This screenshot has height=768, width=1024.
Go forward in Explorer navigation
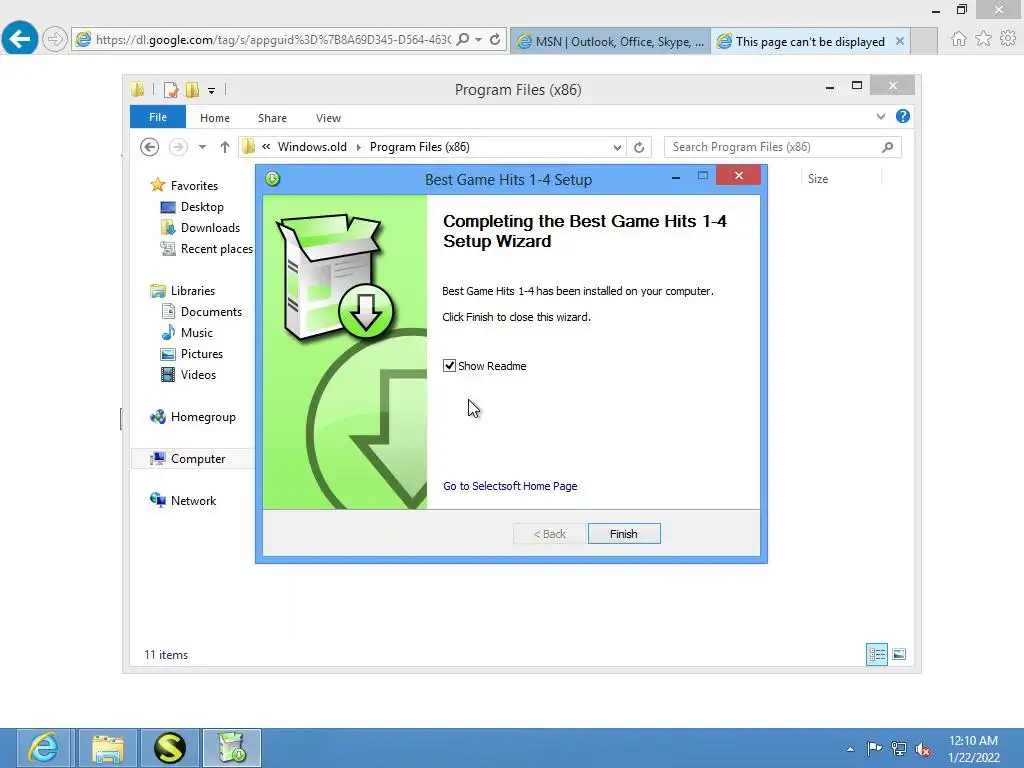tap(178, 147)
